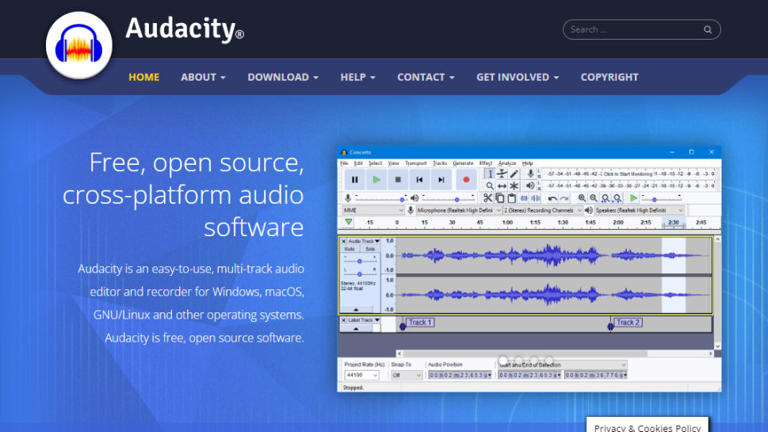Toggle the pinned play head green triangle
This screenshot has height=432, width=768.
click(348, 222)
